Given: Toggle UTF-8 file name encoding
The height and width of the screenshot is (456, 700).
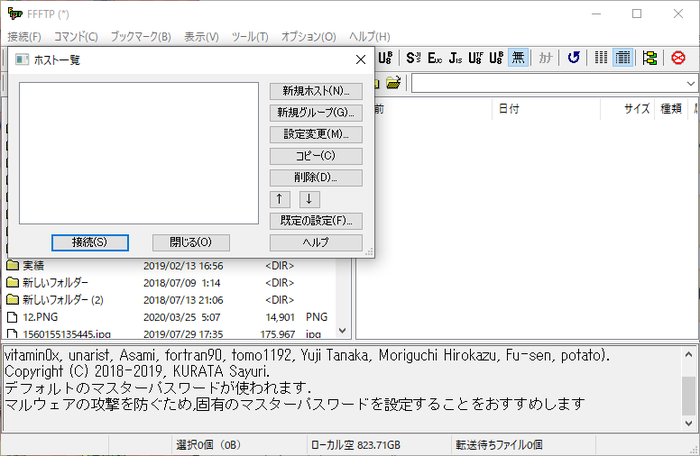Looking at the screenshot, I should 475,58.
